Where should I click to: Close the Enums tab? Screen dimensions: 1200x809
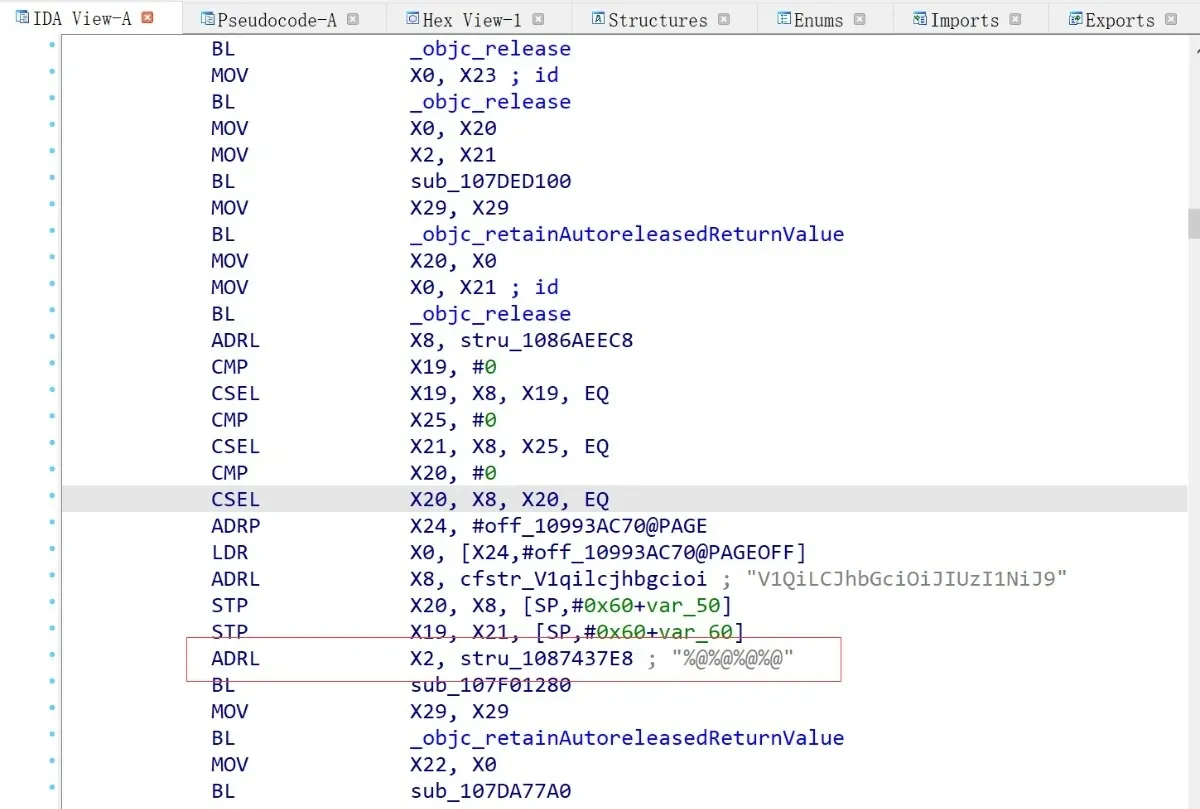click(x=860, y=19)
